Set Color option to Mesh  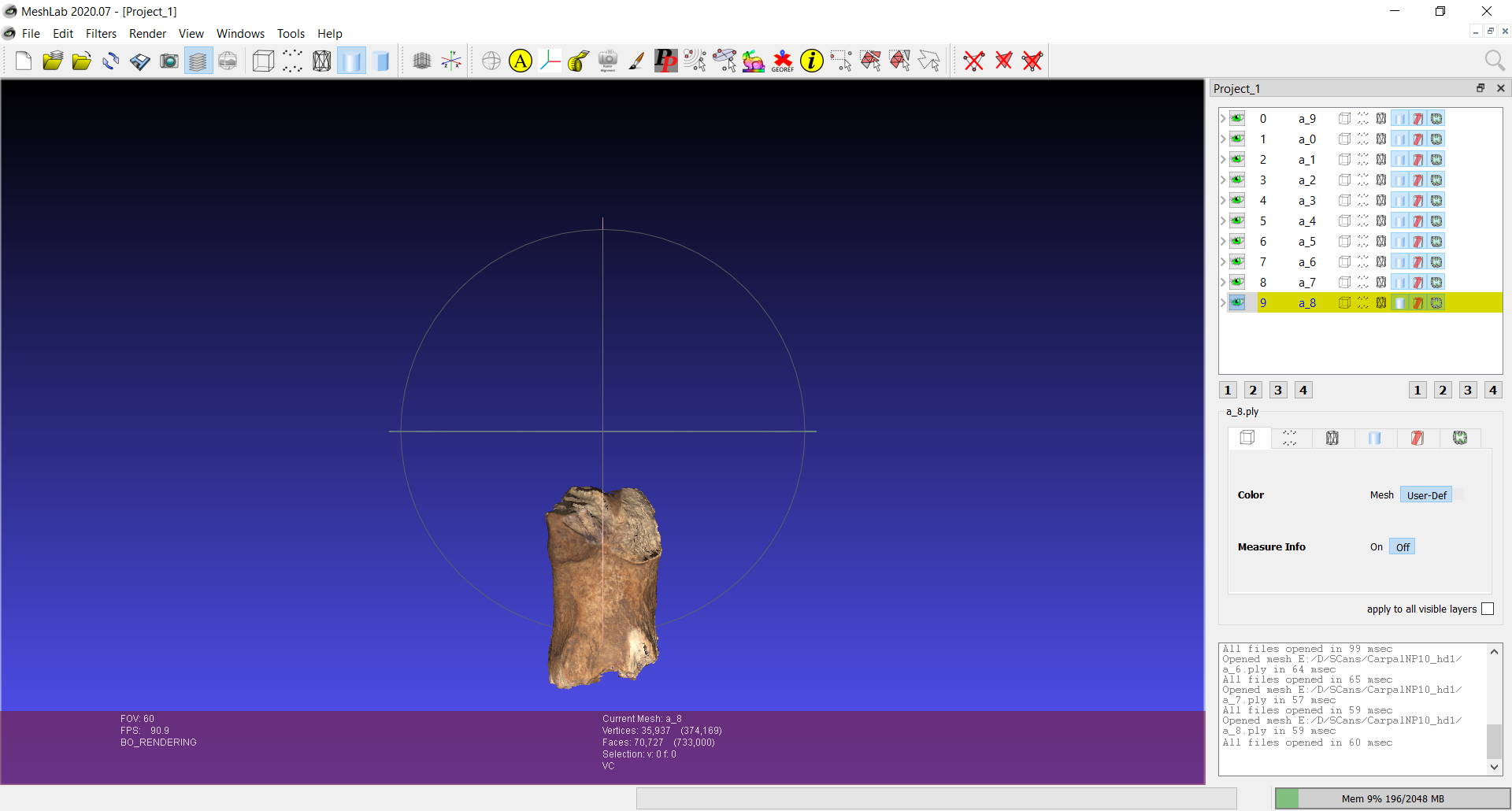[x=1382, y=495]
